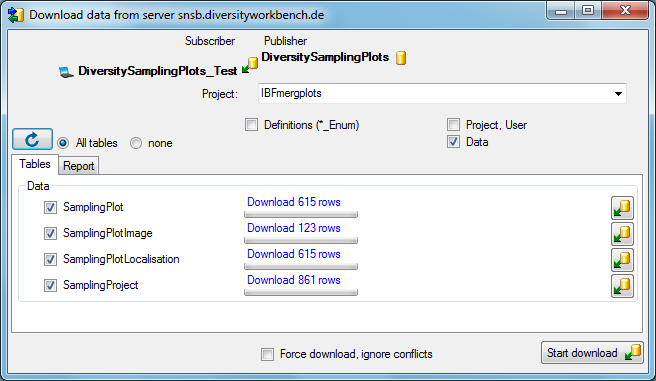This screenshot has width=656, height=381.
Task: Click the SamplingPlotLocalisation progress bar
Action: click(x=301, y=266)
